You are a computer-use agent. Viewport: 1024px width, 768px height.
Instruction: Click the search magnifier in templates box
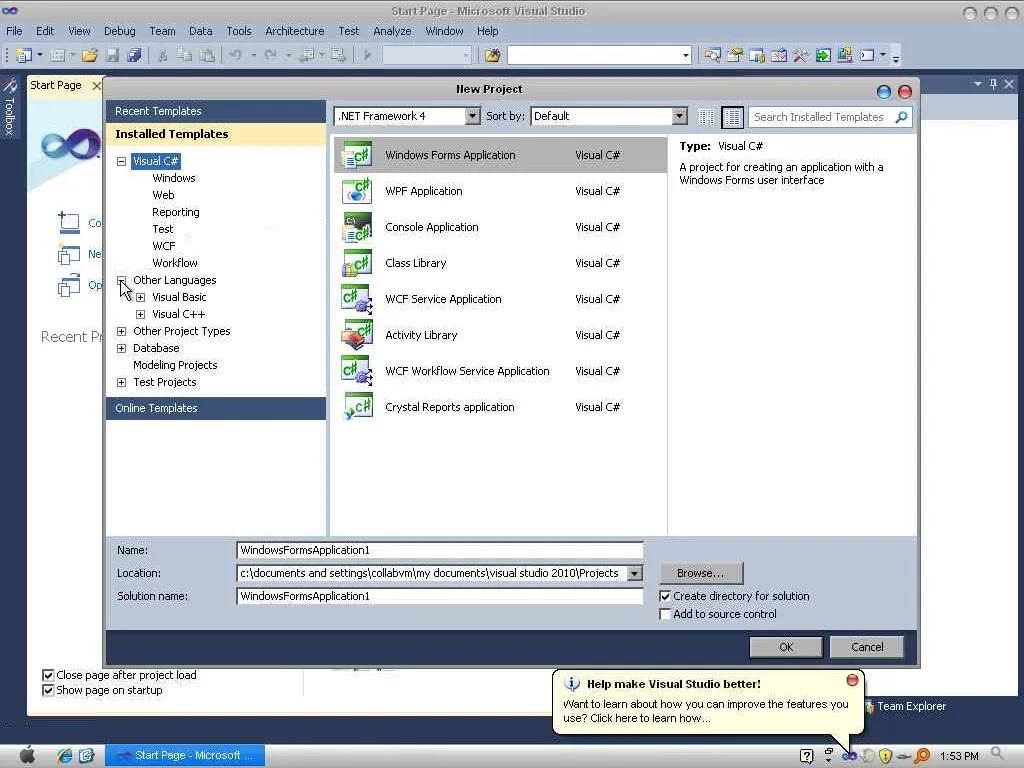[x=901, y=117]
